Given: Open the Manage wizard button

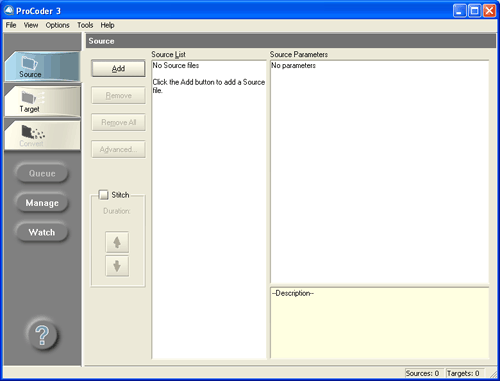Looking at the screenshot, I should [x=42, y=203].
